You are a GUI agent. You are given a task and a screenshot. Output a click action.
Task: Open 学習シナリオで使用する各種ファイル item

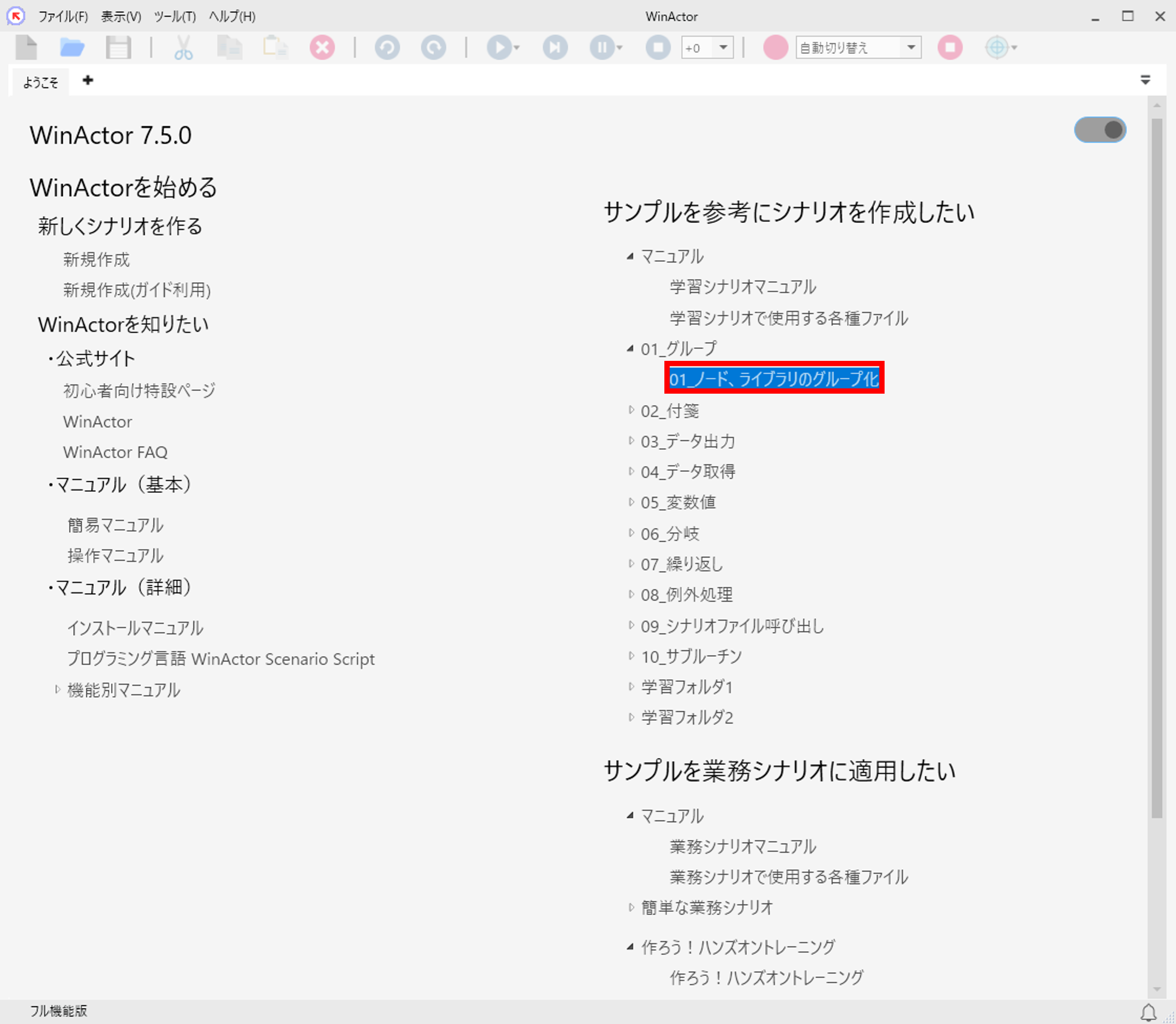point(789,318)
